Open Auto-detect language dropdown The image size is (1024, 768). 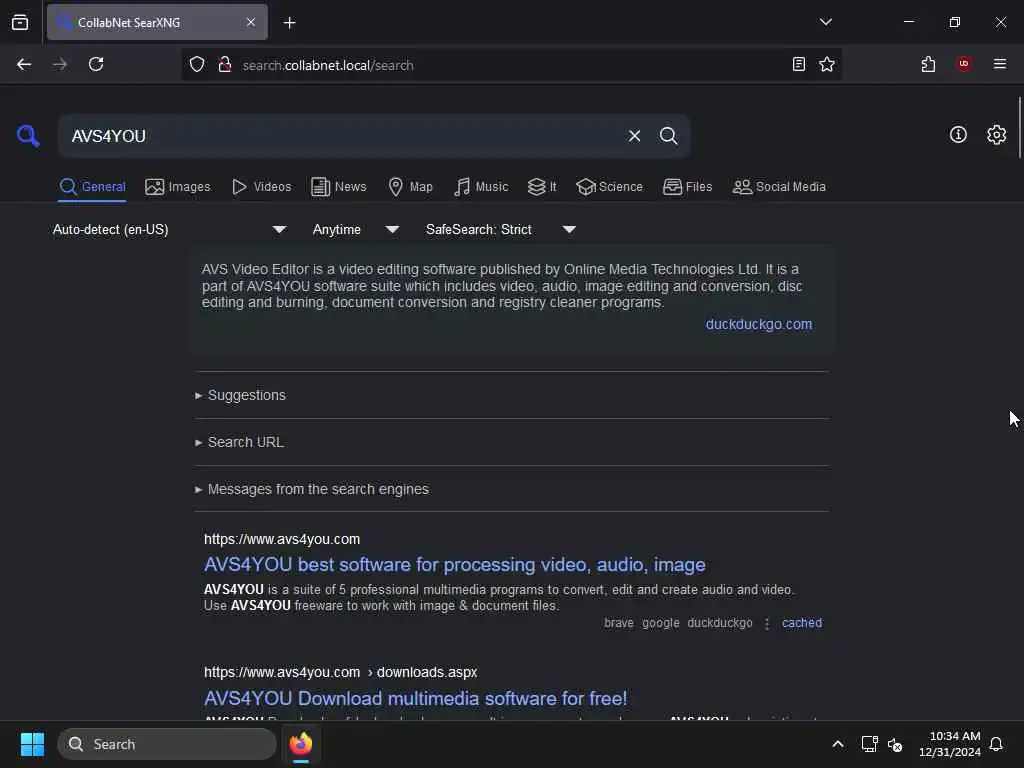(170, 229)
